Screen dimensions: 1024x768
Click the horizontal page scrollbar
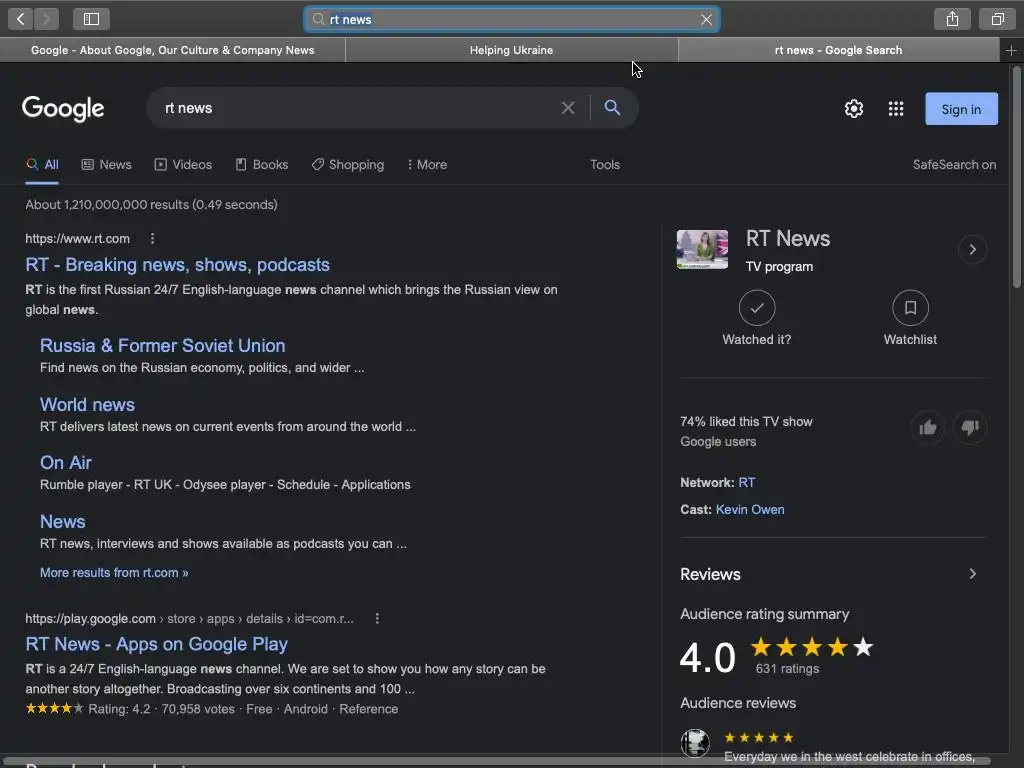[496, 761]
